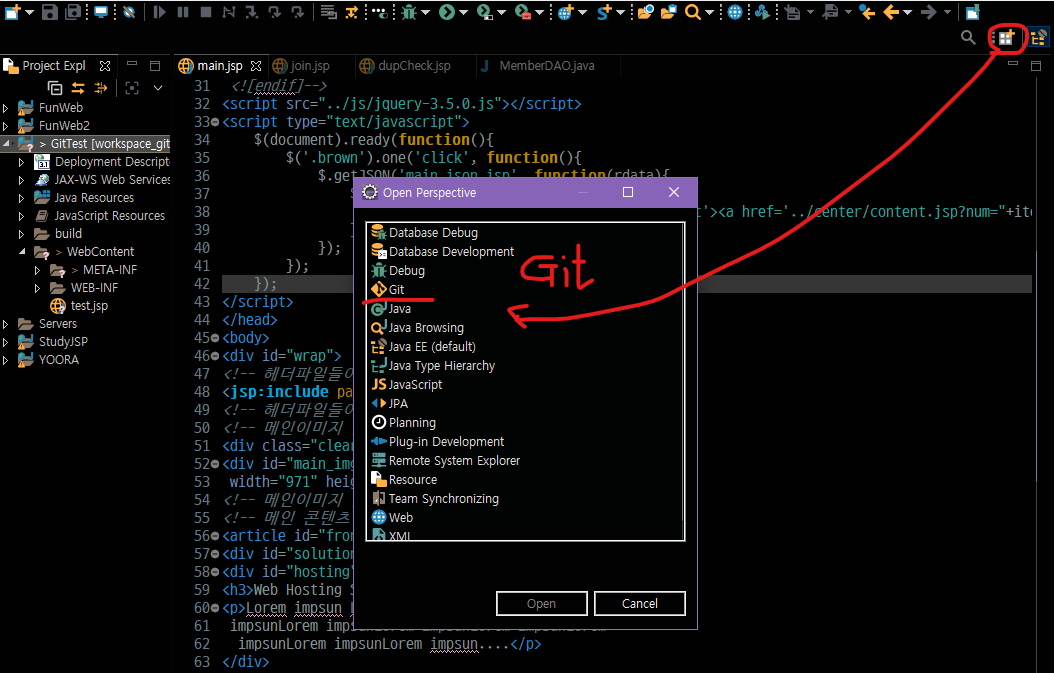Click the Terminate debug icon

click(x=206, y=11)
